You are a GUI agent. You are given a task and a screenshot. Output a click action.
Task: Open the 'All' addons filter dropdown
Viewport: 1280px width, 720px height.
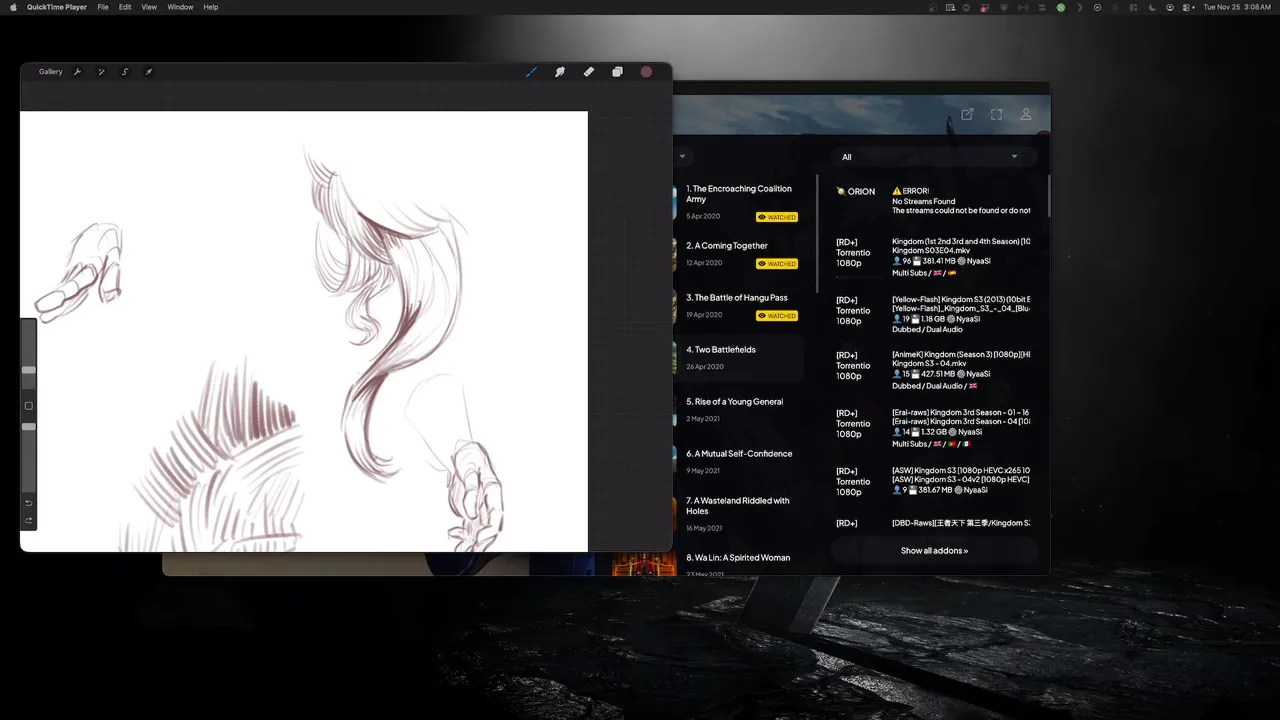click(x=934, y=157)
